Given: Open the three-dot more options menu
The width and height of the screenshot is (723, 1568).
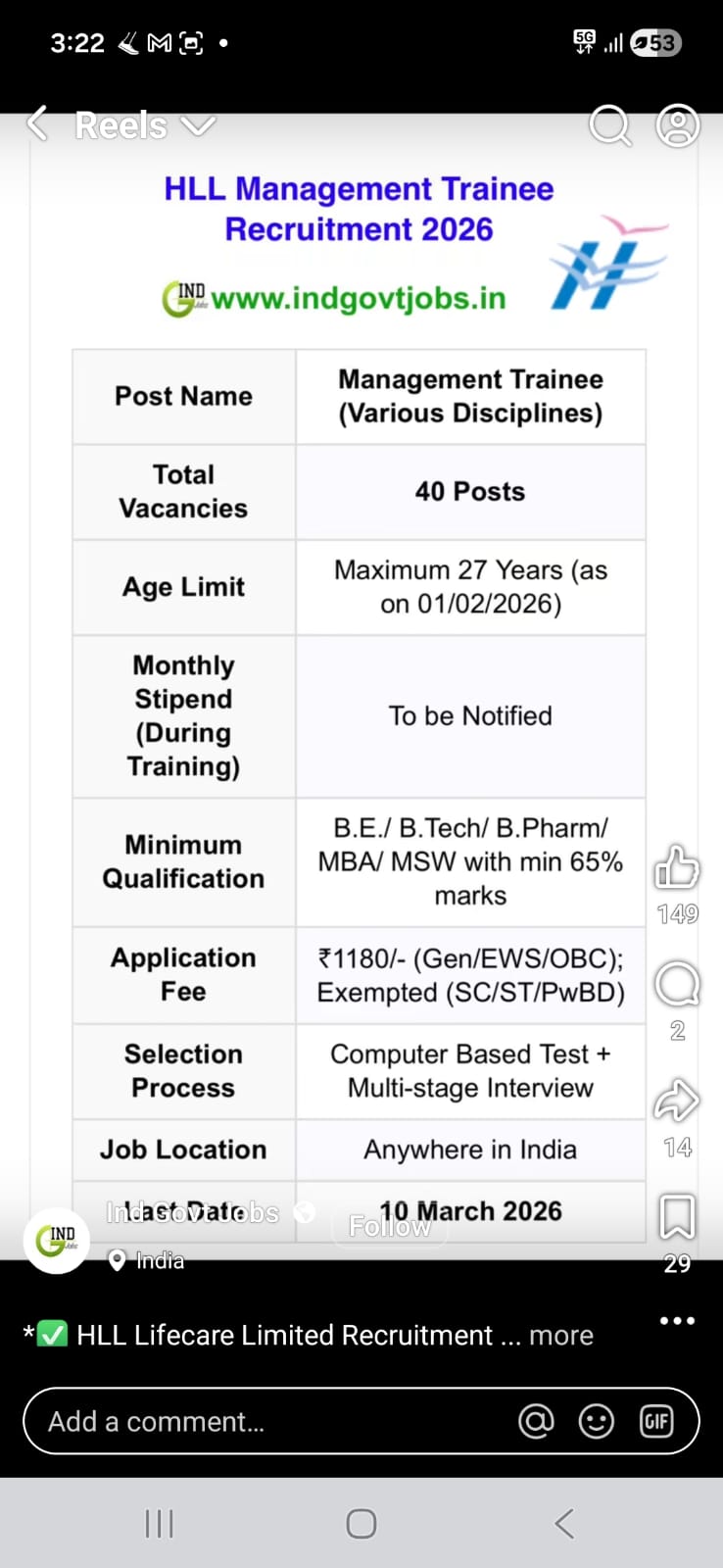Looking at the screenshot, I should [677, 1321].
